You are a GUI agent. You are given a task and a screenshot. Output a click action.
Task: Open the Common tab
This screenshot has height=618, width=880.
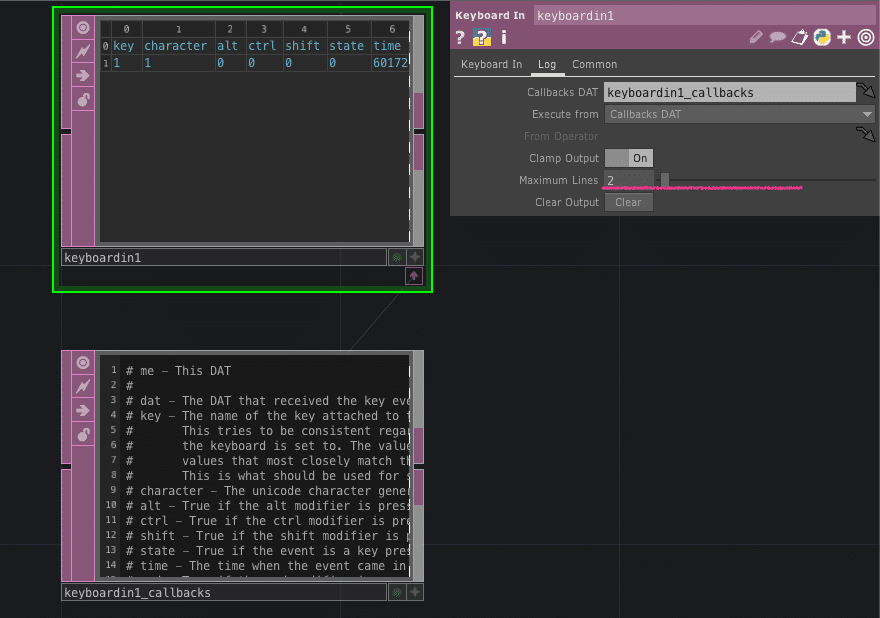pos(594,65)
